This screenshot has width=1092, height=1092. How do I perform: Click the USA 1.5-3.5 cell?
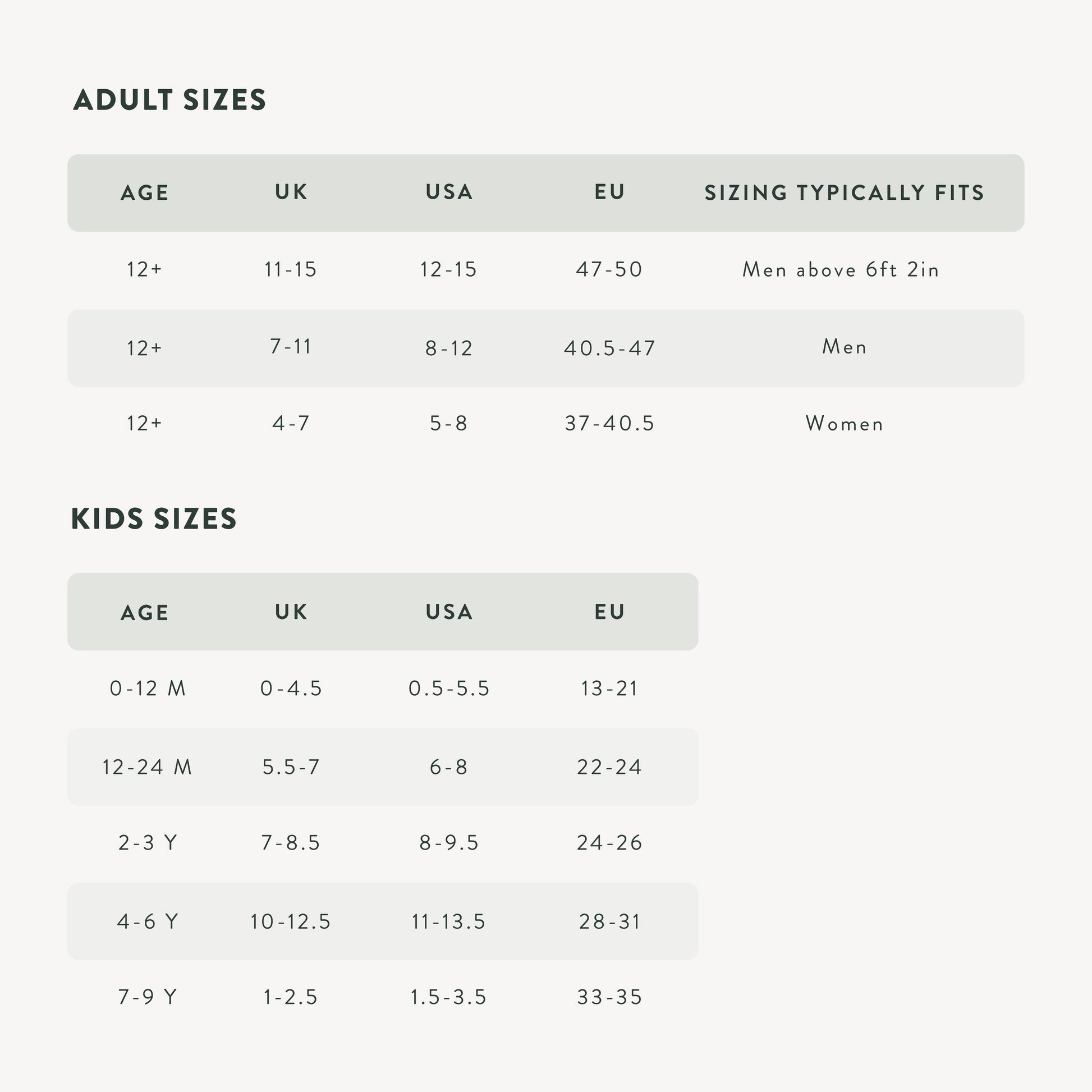pos(448,997)
